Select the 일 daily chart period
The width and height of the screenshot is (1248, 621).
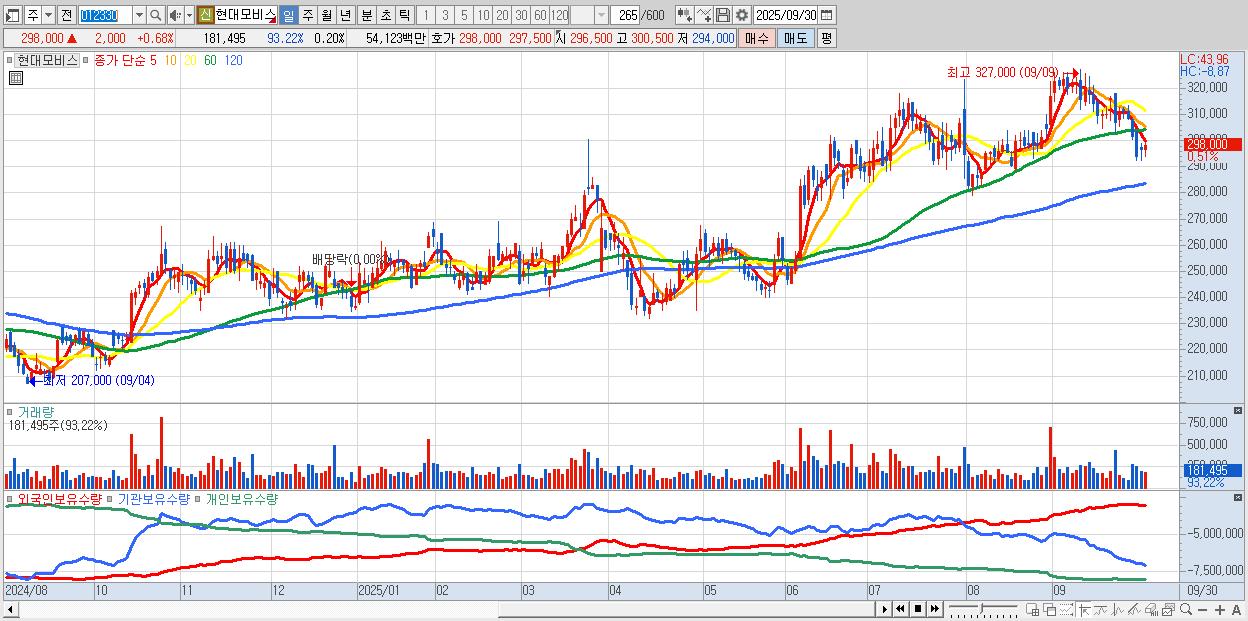(x=288, y=15)
